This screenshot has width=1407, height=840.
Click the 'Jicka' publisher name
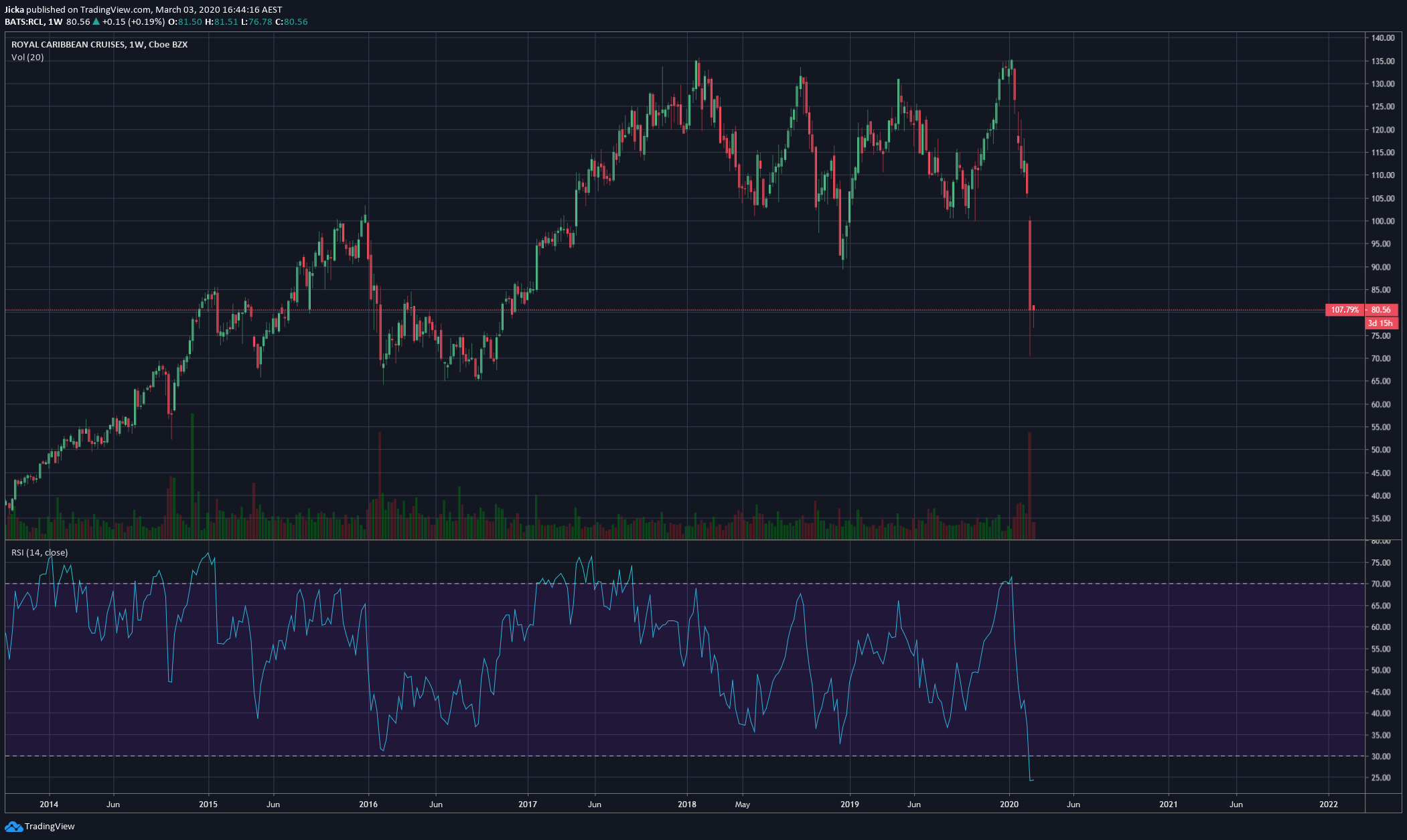coord(14,10)
